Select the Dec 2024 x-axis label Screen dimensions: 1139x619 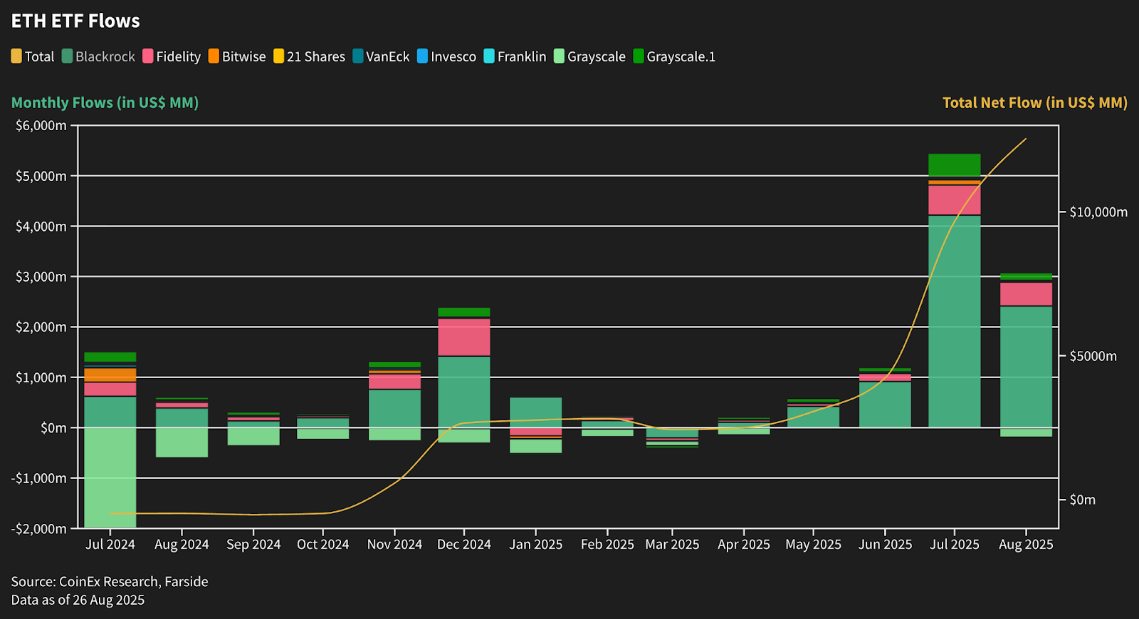[464, 544]
